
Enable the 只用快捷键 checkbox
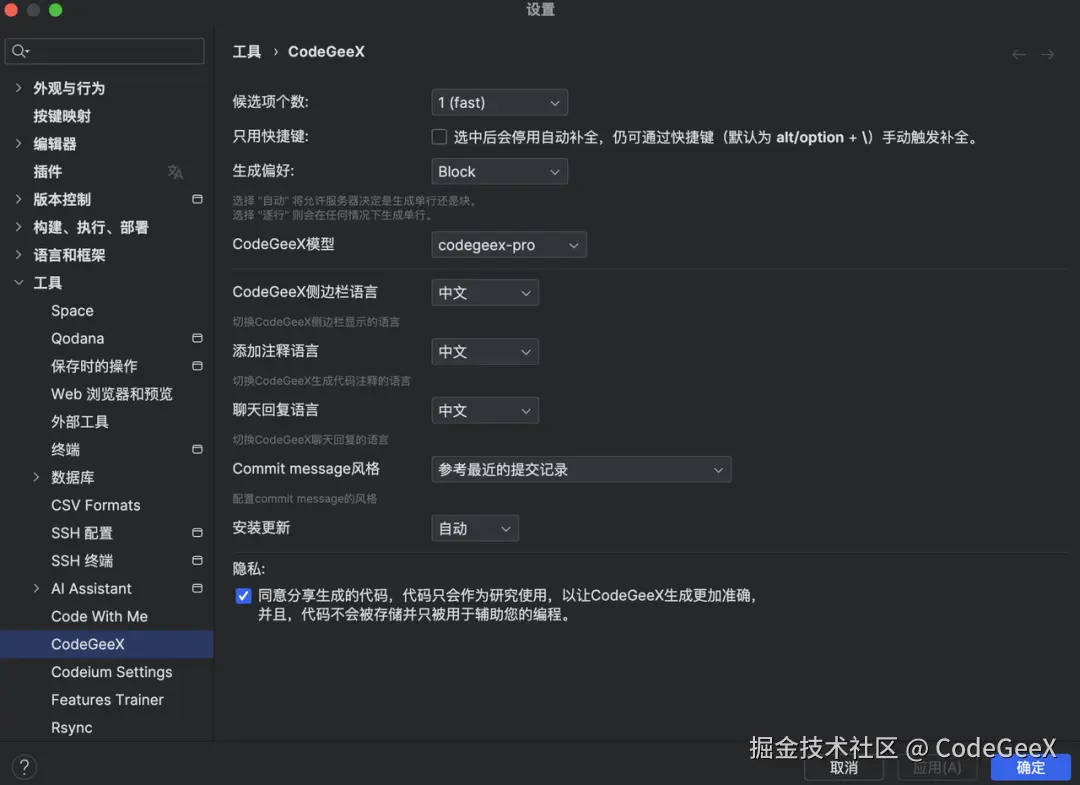click(439, 136)
